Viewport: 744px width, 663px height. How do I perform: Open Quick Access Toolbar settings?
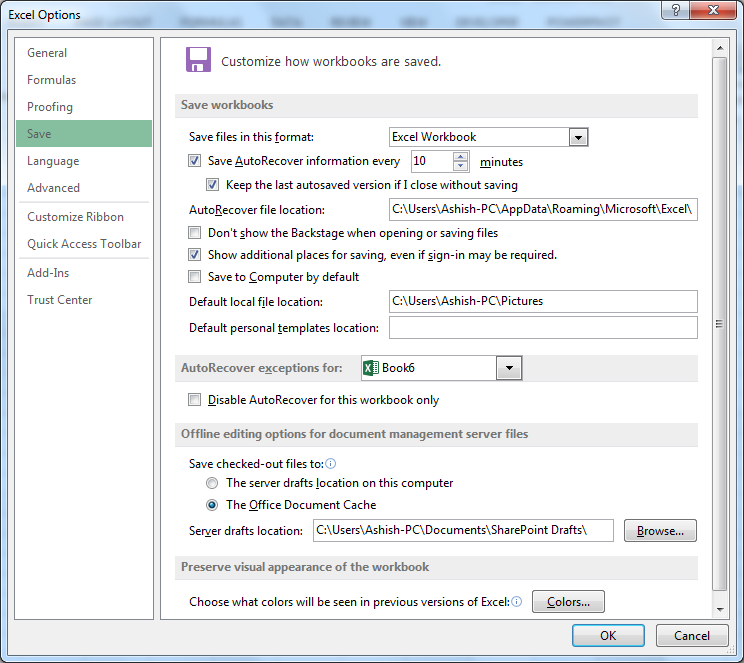[x=84, y=244]
